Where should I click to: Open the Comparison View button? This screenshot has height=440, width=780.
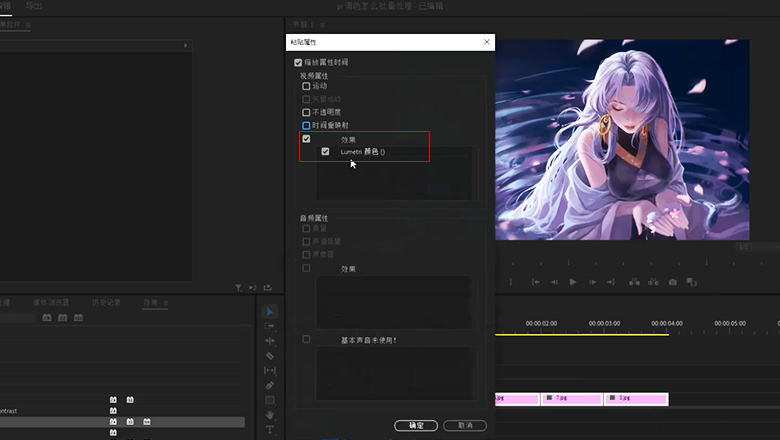691,282
